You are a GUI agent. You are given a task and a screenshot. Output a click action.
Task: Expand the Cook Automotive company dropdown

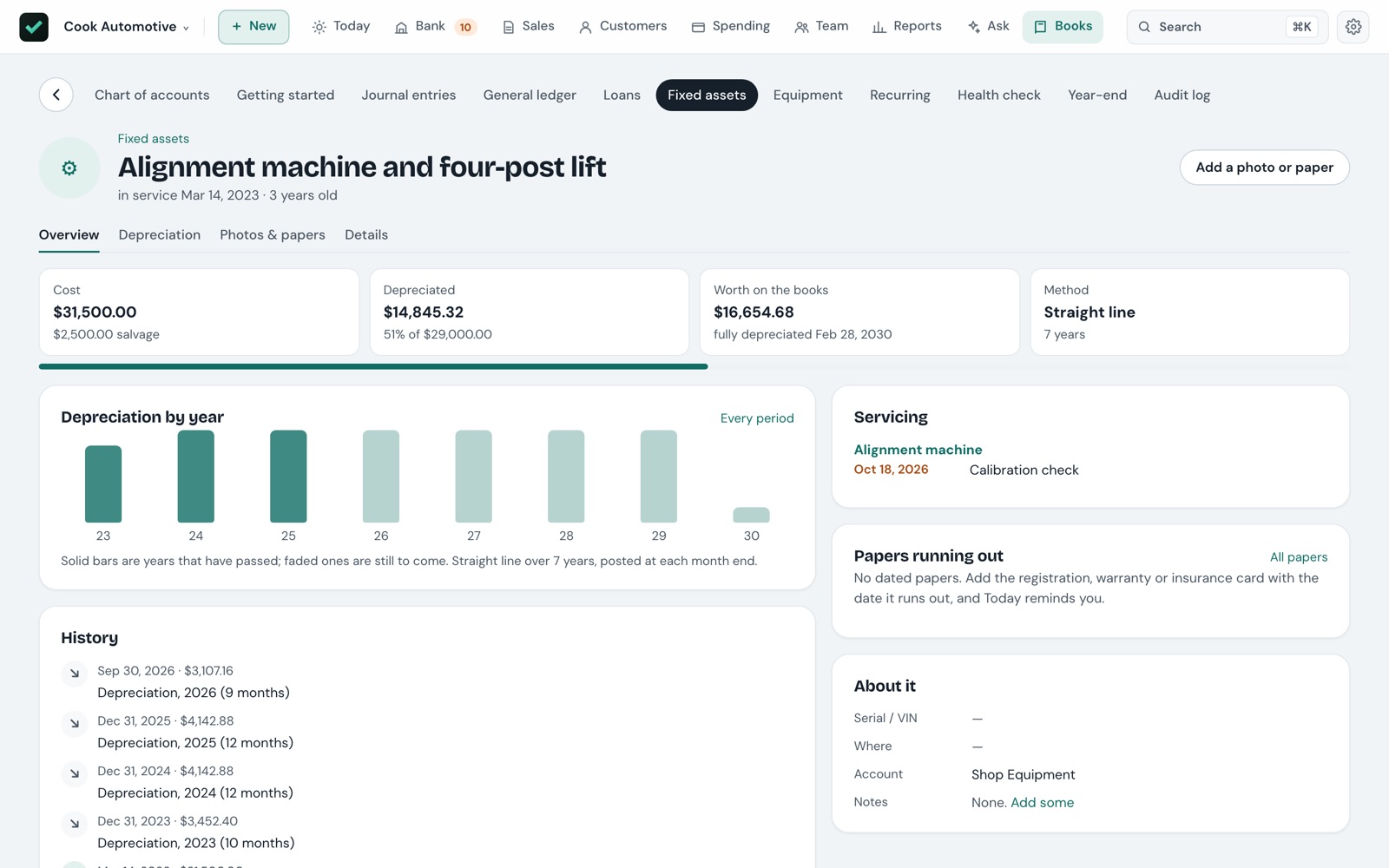tap(127, 27)
